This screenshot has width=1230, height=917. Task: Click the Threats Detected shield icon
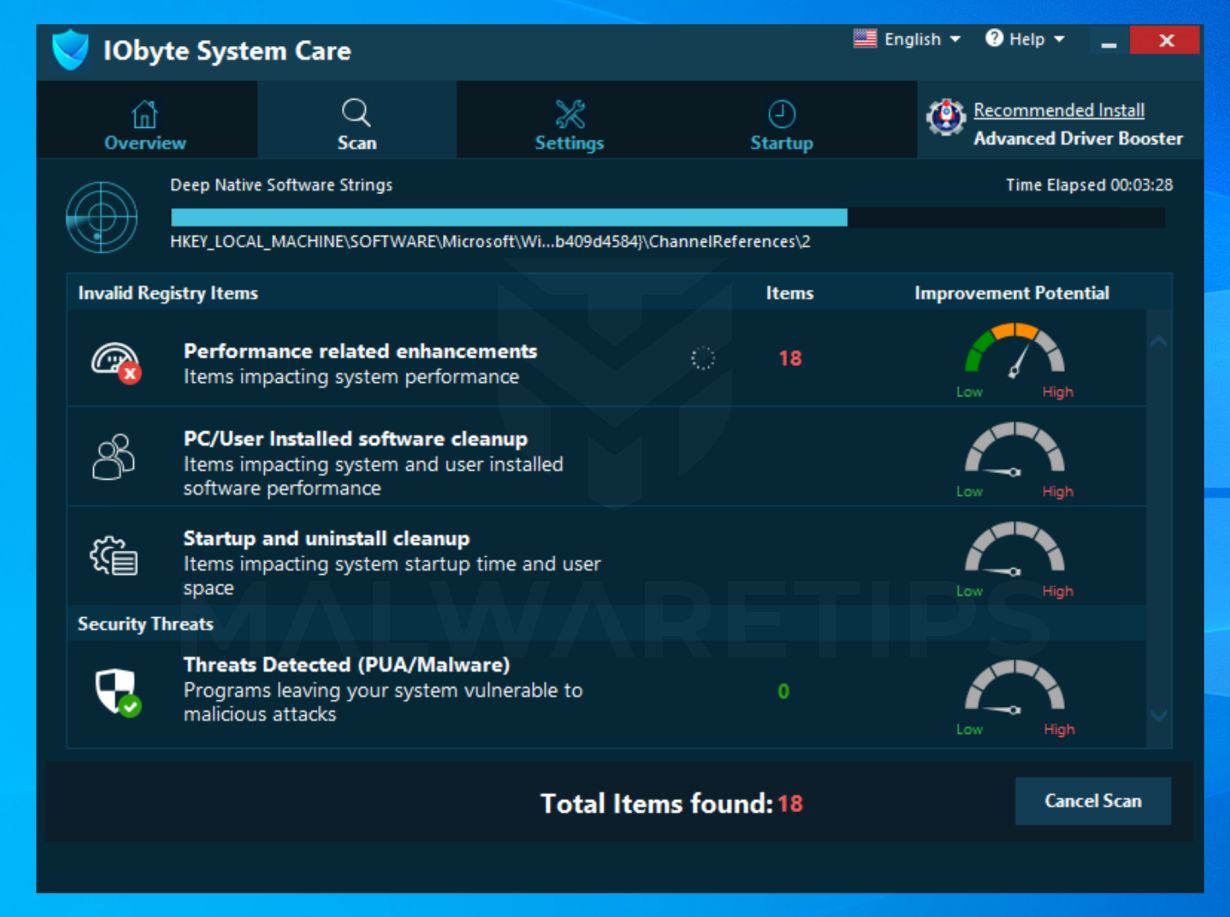coord(118,691)
